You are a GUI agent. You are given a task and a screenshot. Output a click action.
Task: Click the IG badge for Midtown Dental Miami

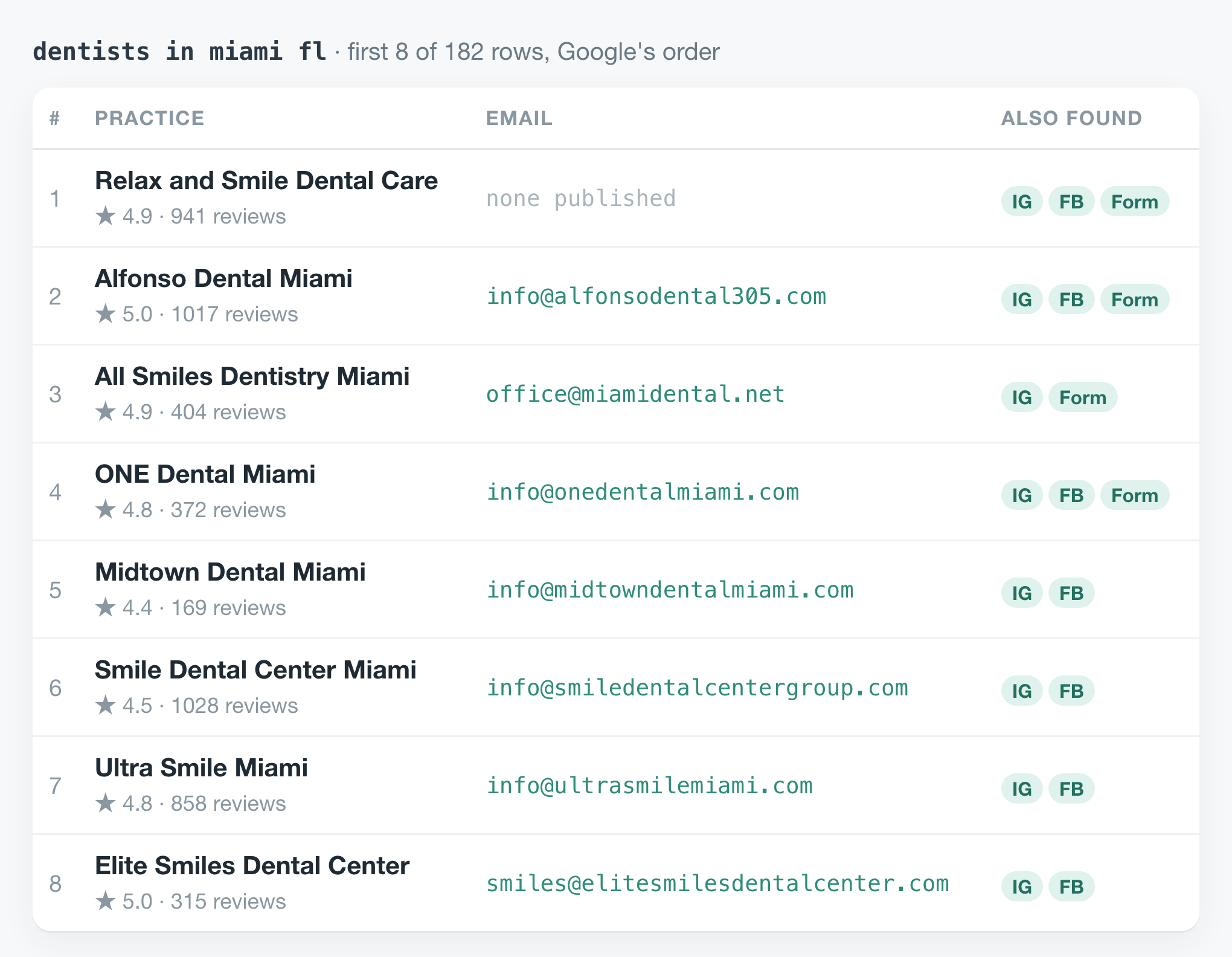click(x=1021, y=593)
